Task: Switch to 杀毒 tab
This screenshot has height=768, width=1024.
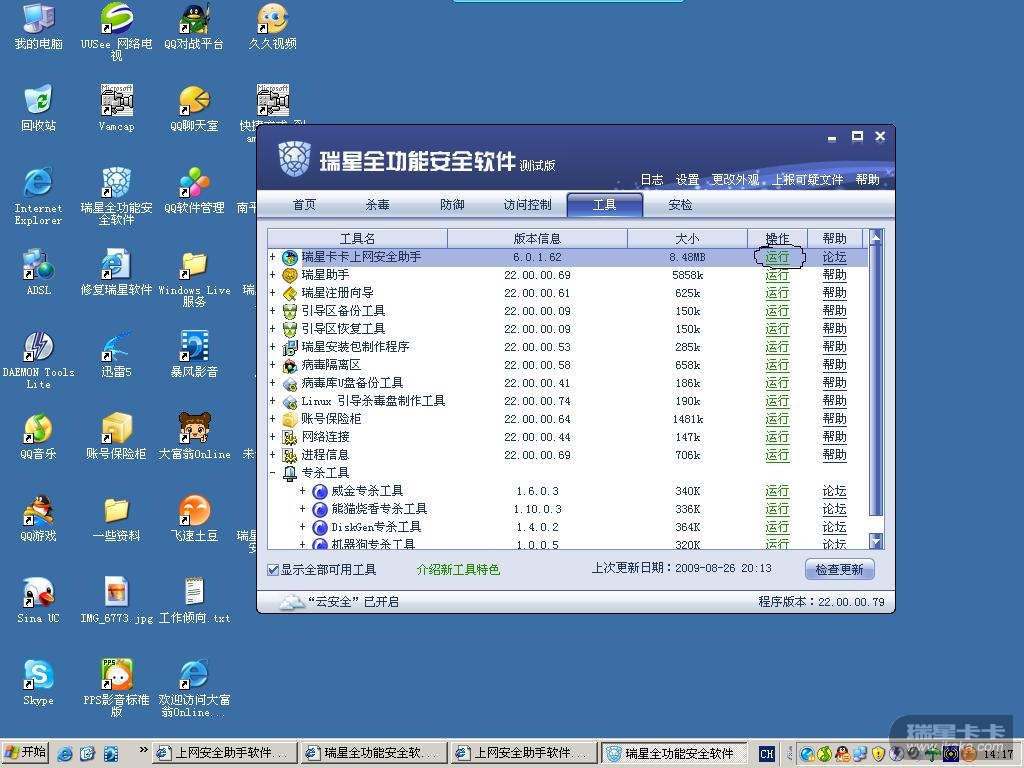Action: 377,205
